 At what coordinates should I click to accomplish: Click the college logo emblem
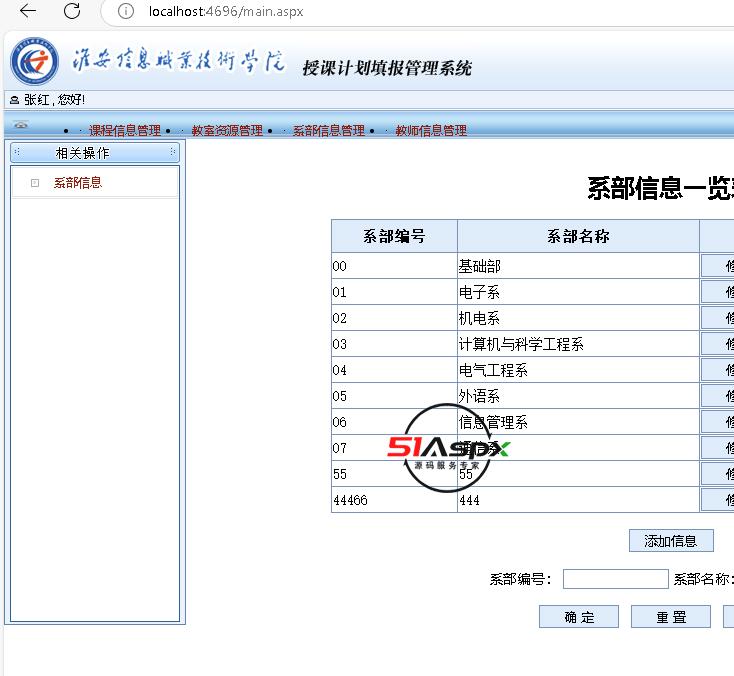tap(34, 61)
